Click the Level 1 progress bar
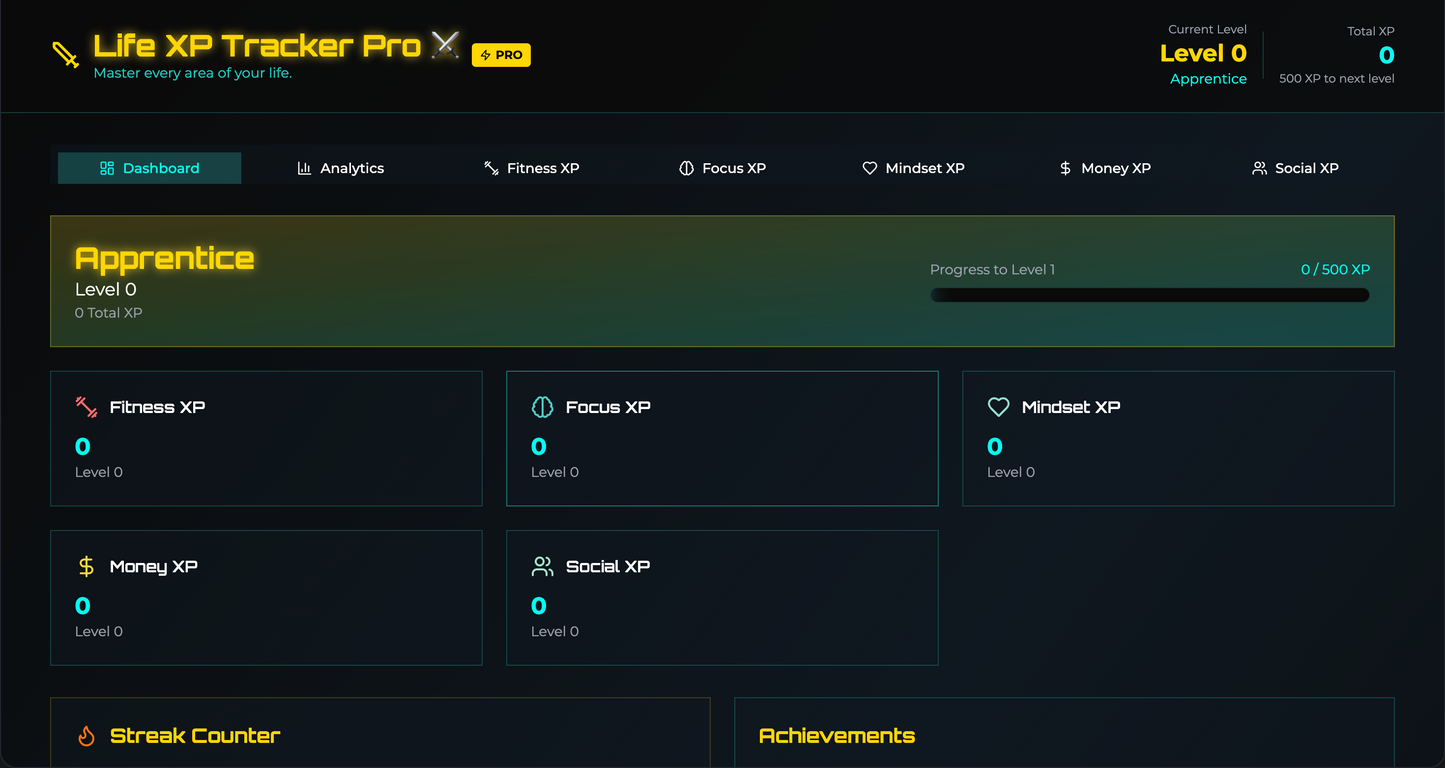The width and height of the screenshot is (1445, 768). (x=1149, y=294)
